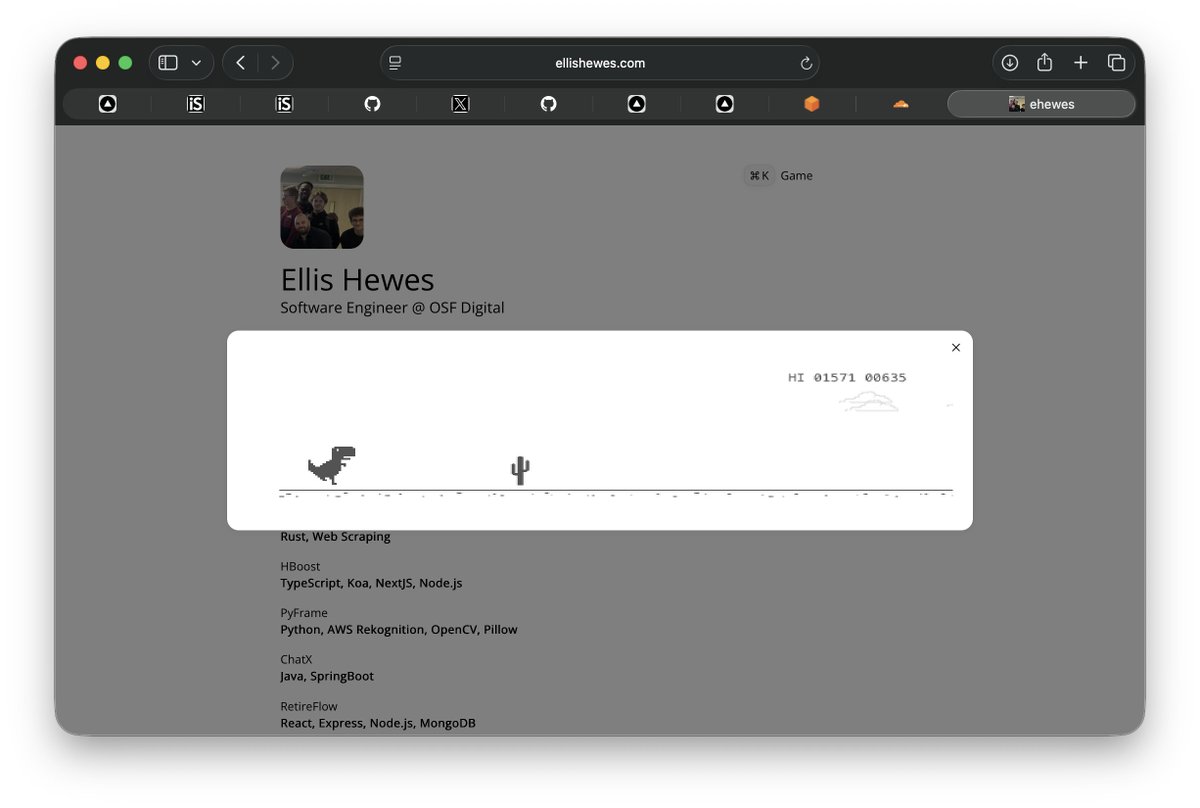Click the Rust, Web Scraping line

pos(335,537)
